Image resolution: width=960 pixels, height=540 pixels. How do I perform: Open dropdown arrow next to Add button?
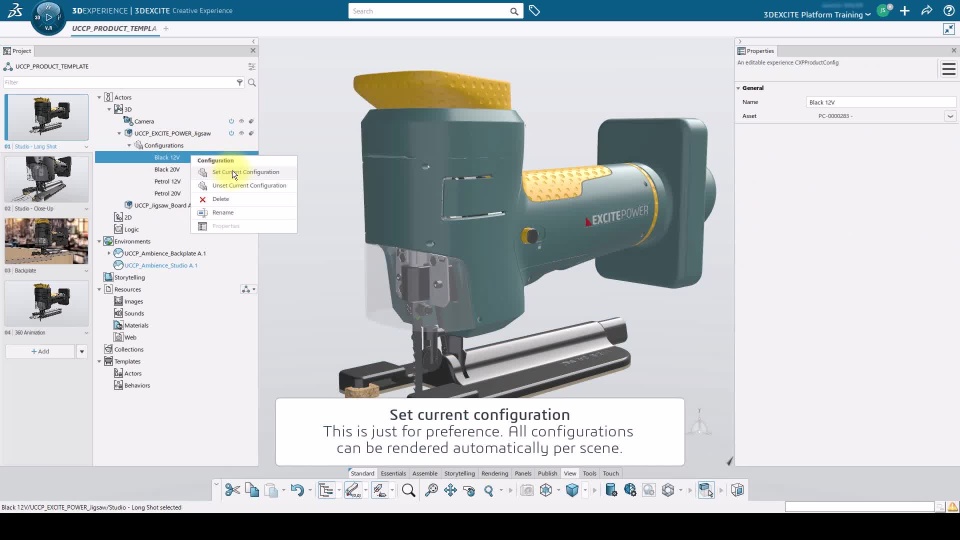(x=81, y=351)
